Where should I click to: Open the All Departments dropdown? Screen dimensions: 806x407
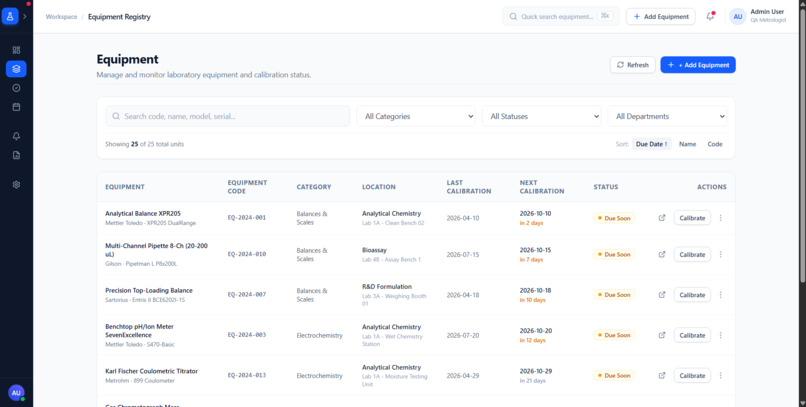[x=667, y=116]
